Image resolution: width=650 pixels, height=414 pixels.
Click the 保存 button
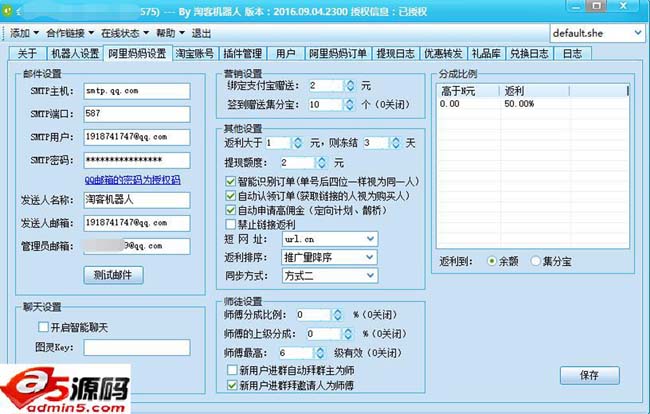tap(589, 375)
